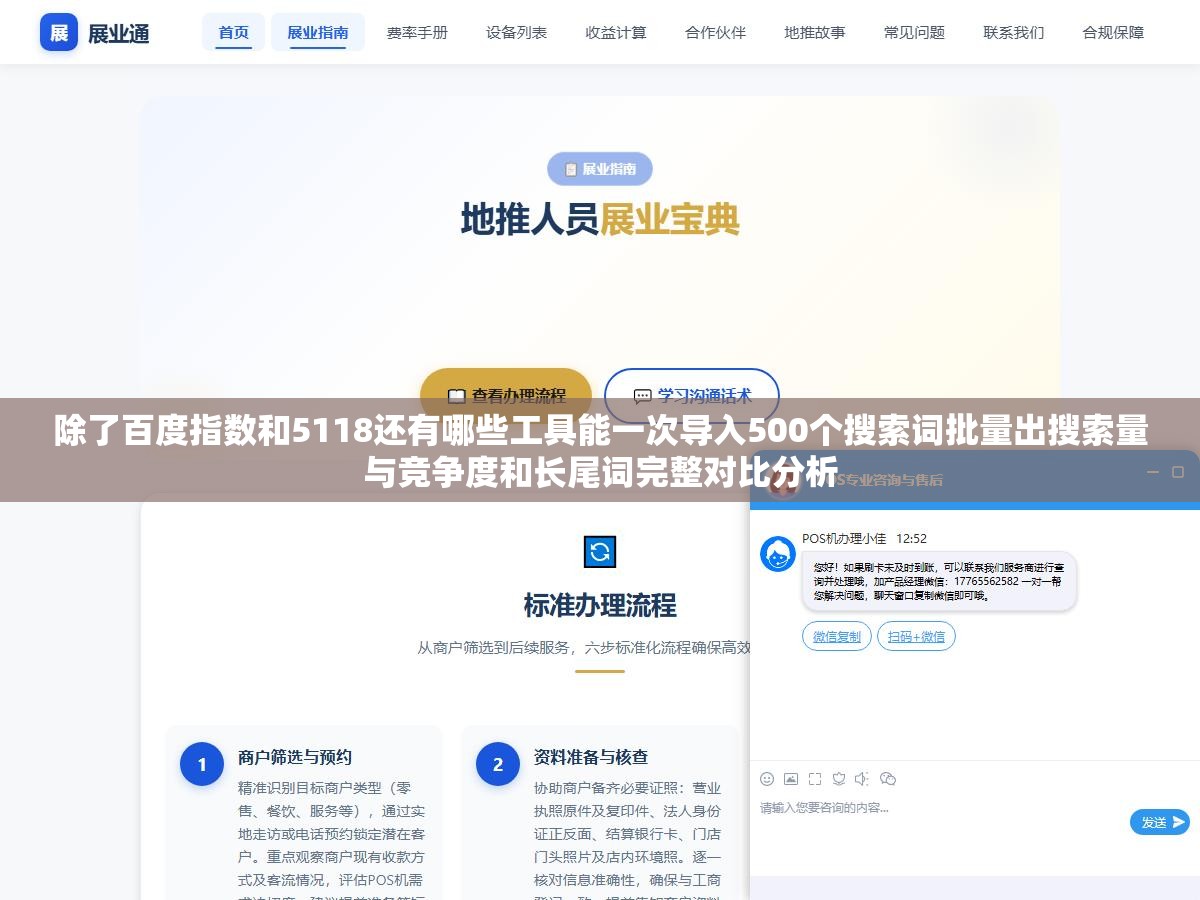
Task: Send the chat message with 发送
Action: click(1160, 822)
